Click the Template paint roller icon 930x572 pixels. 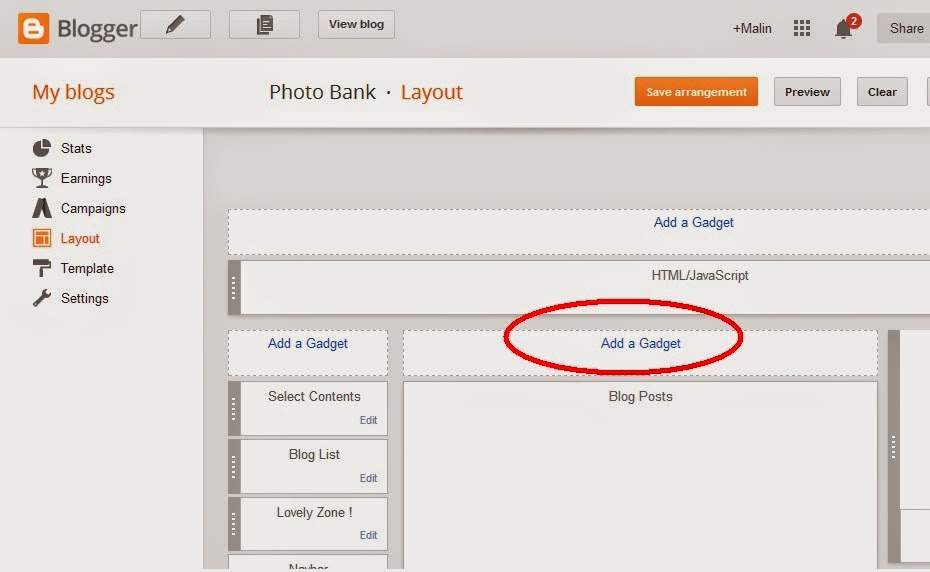(x=42, y=268)
